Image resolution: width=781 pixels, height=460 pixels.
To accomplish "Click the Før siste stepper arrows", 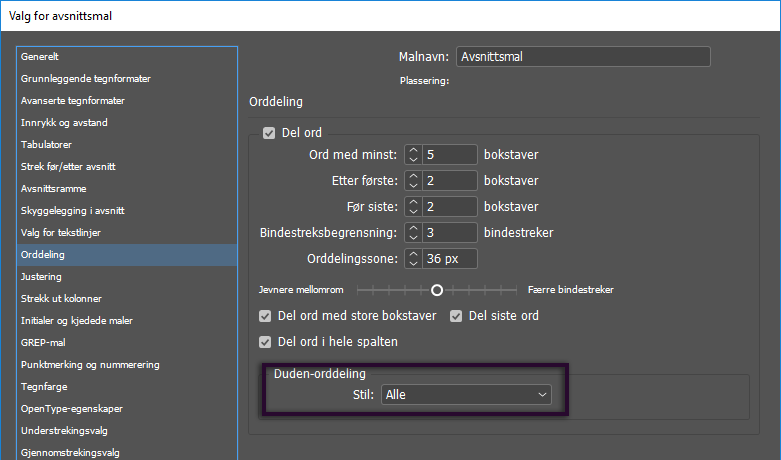I will pyautogui.click(x=413, y=207).
